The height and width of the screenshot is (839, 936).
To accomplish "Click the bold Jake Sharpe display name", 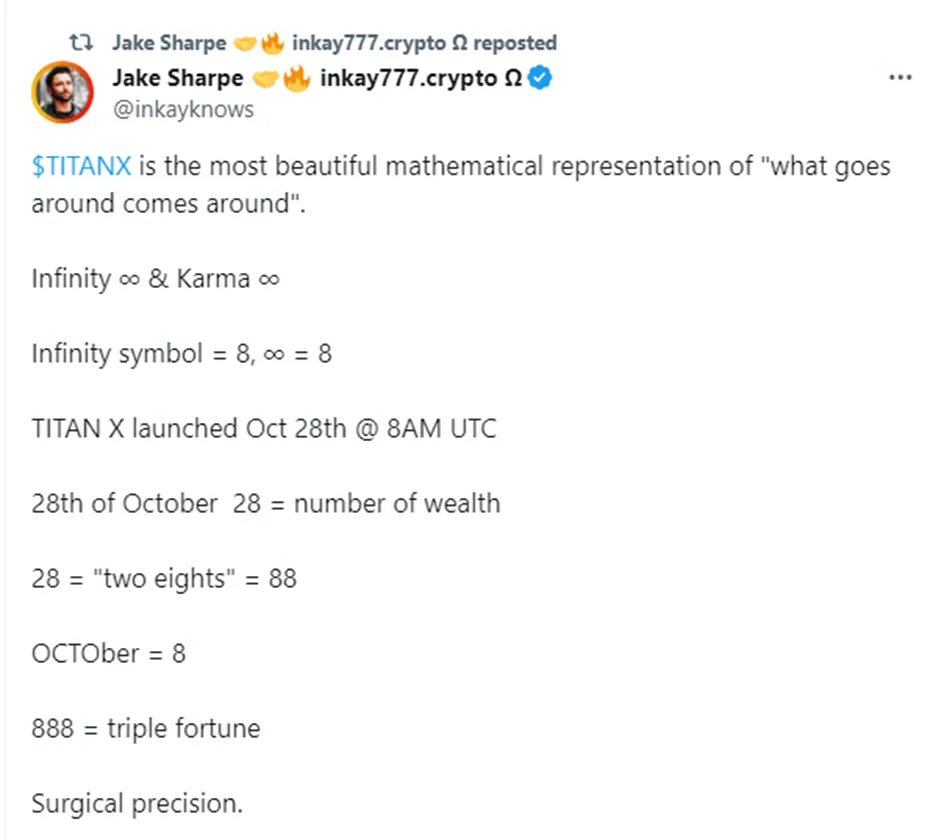I will click(178, 78).
